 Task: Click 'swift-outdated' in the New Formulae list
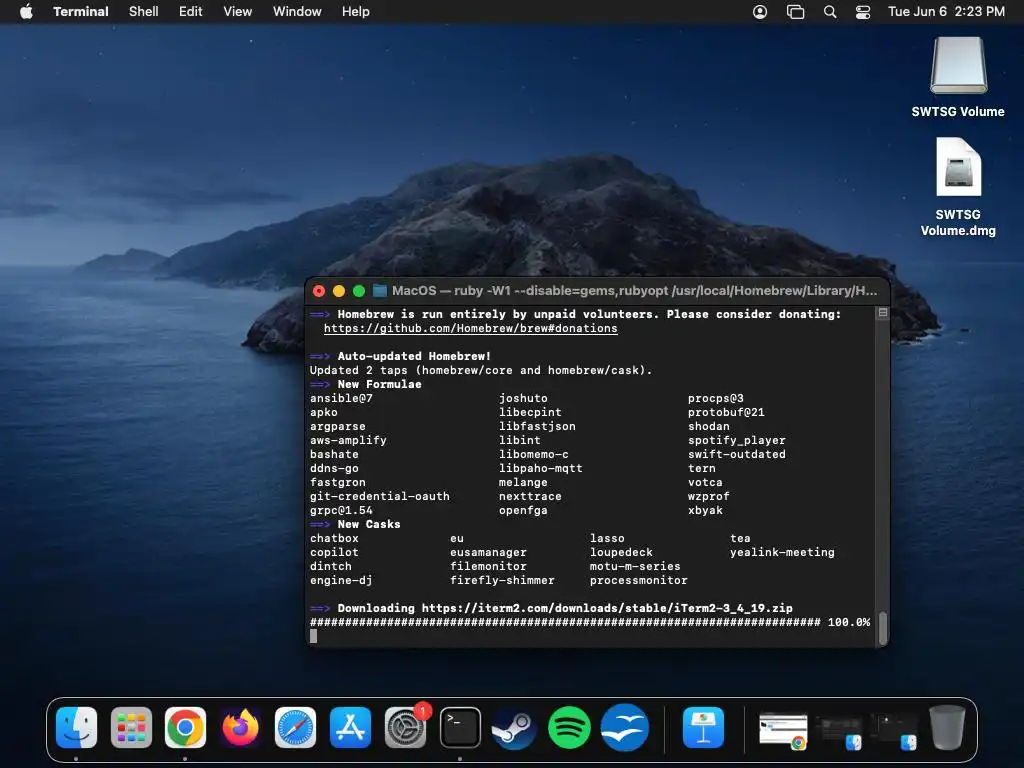click(737, 455)
